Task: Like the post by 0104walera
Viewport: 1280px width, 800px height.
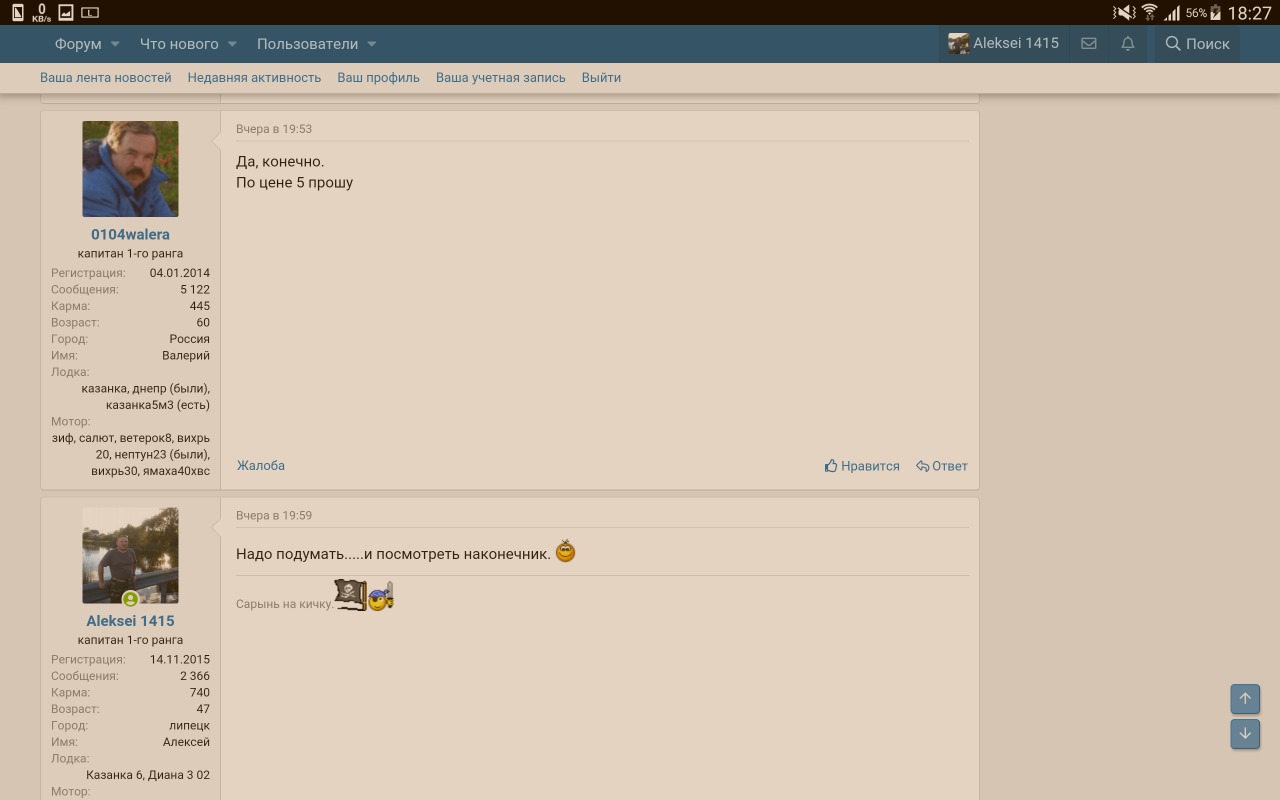Action: pyautogui.click(x=862, y=466)
